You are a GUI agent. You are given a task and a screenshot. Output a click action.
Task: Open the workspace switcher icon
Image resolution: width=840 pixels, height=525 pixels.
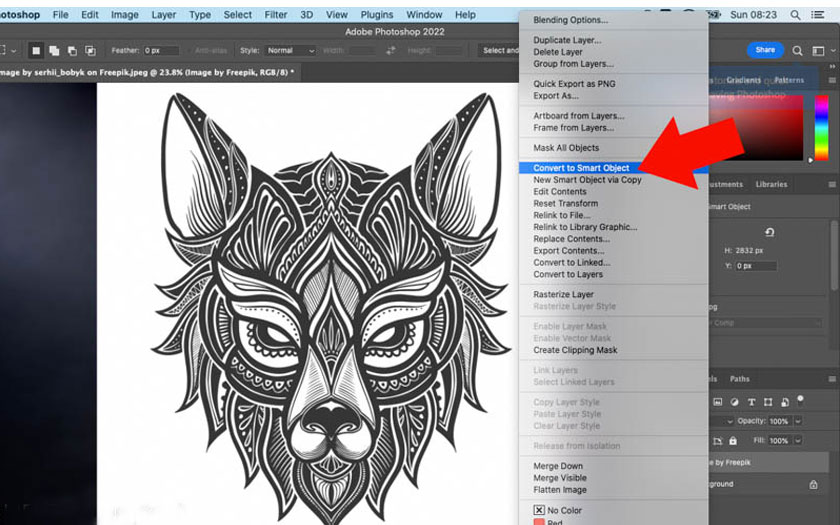817,50
